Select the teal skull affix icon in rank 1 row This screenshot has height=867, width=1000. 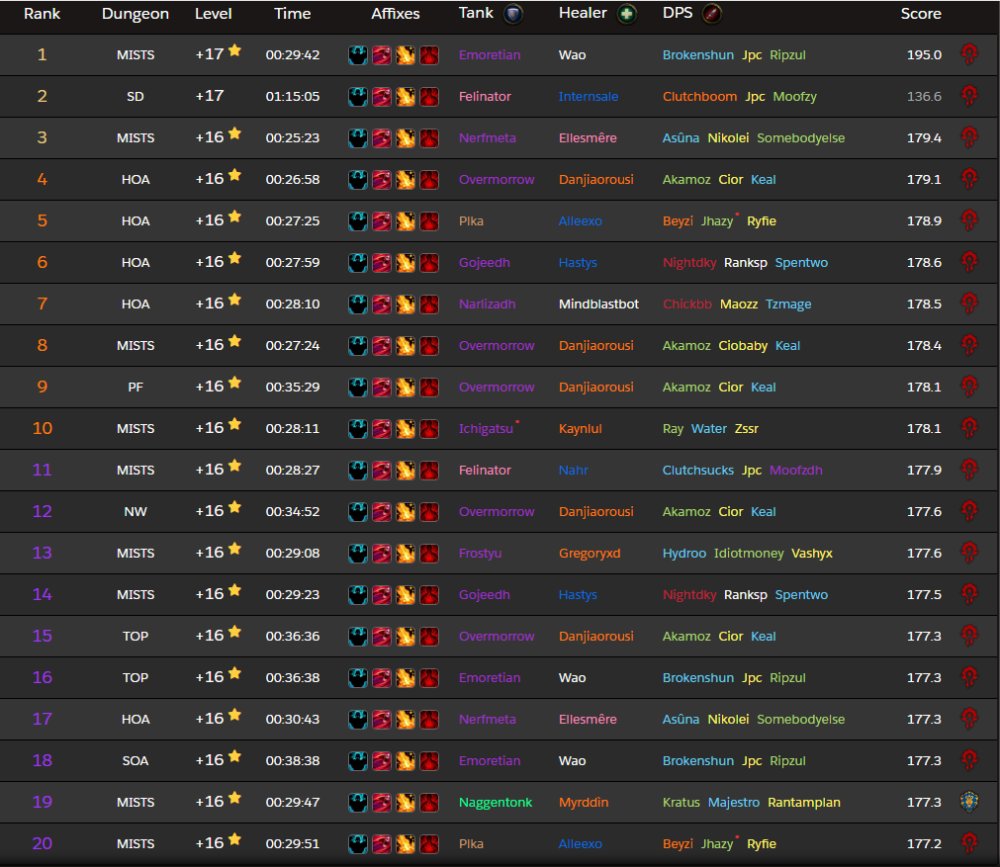pyautogui.click(x=358, y=55)
